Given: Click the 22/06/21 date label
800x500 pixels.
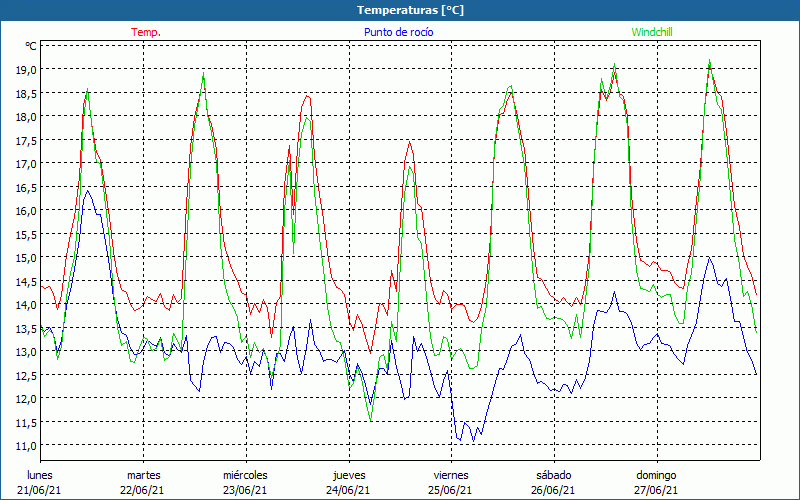Looking at the screenshot, I should click(142, 490).
